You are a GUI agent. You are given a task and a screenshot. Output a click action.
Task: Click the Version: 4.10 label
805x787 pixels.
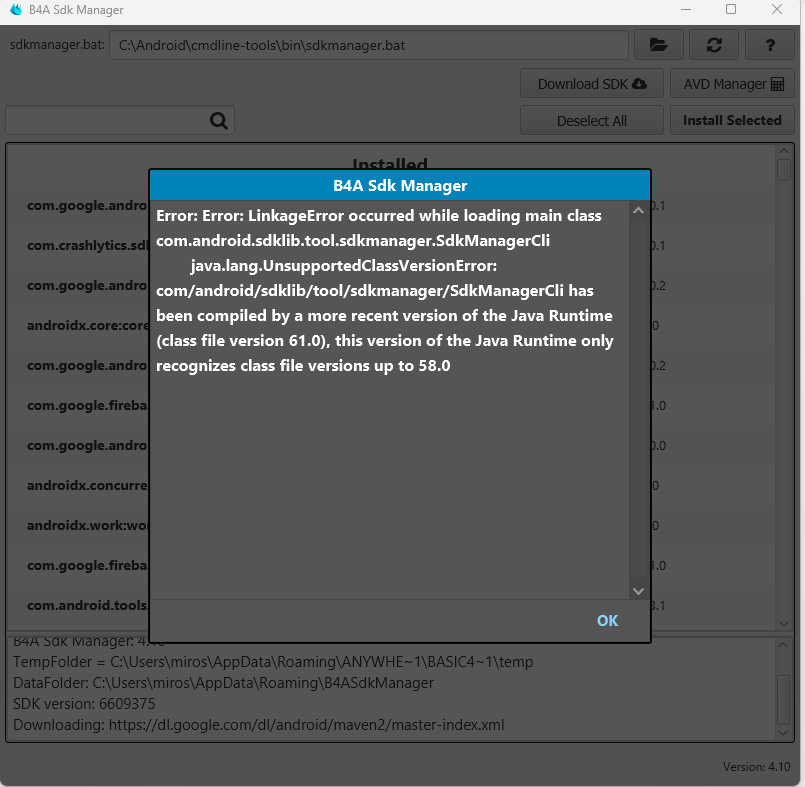click(x=756, y=766)
